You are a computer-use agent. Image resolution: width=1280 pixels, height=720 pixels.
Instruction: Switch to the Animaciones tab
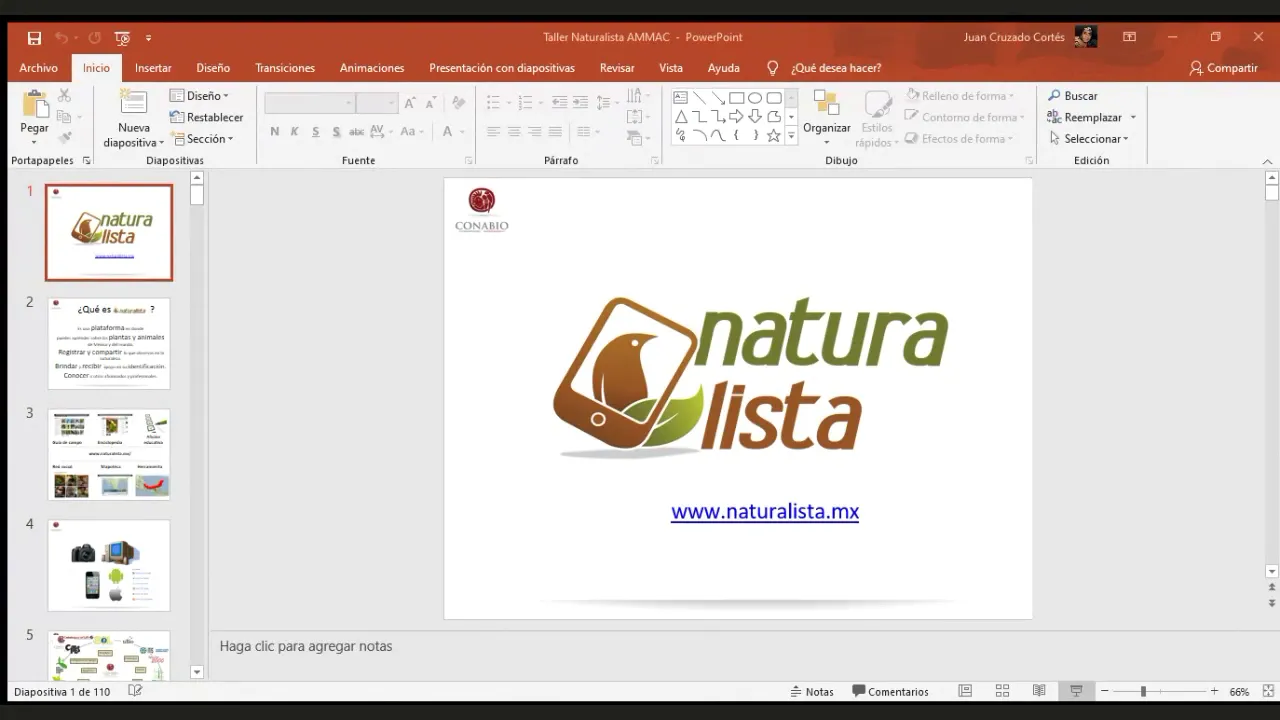[x=372, y=68]
